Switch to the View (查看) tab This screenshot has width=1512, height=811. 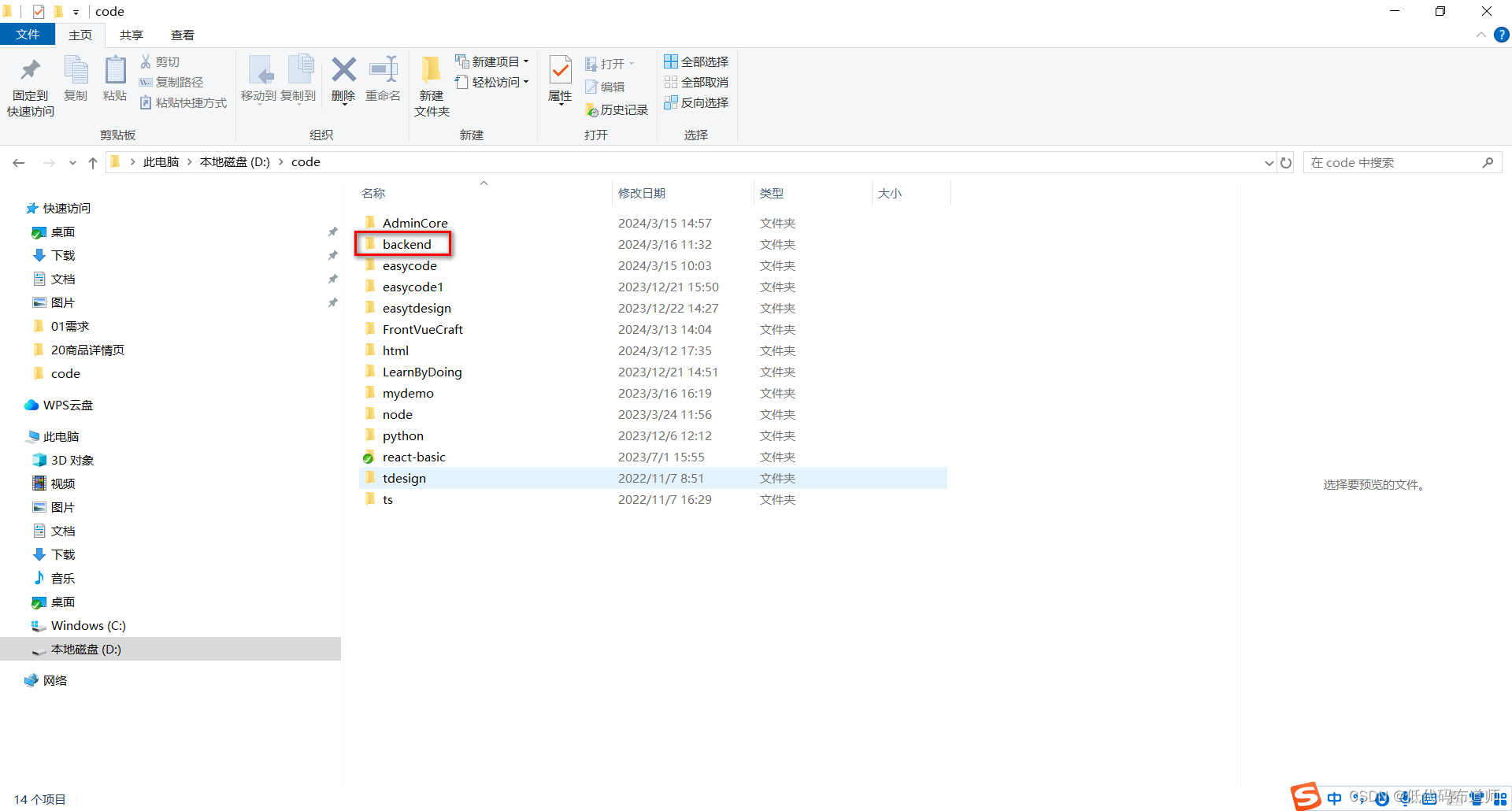(x=183, y=35)
